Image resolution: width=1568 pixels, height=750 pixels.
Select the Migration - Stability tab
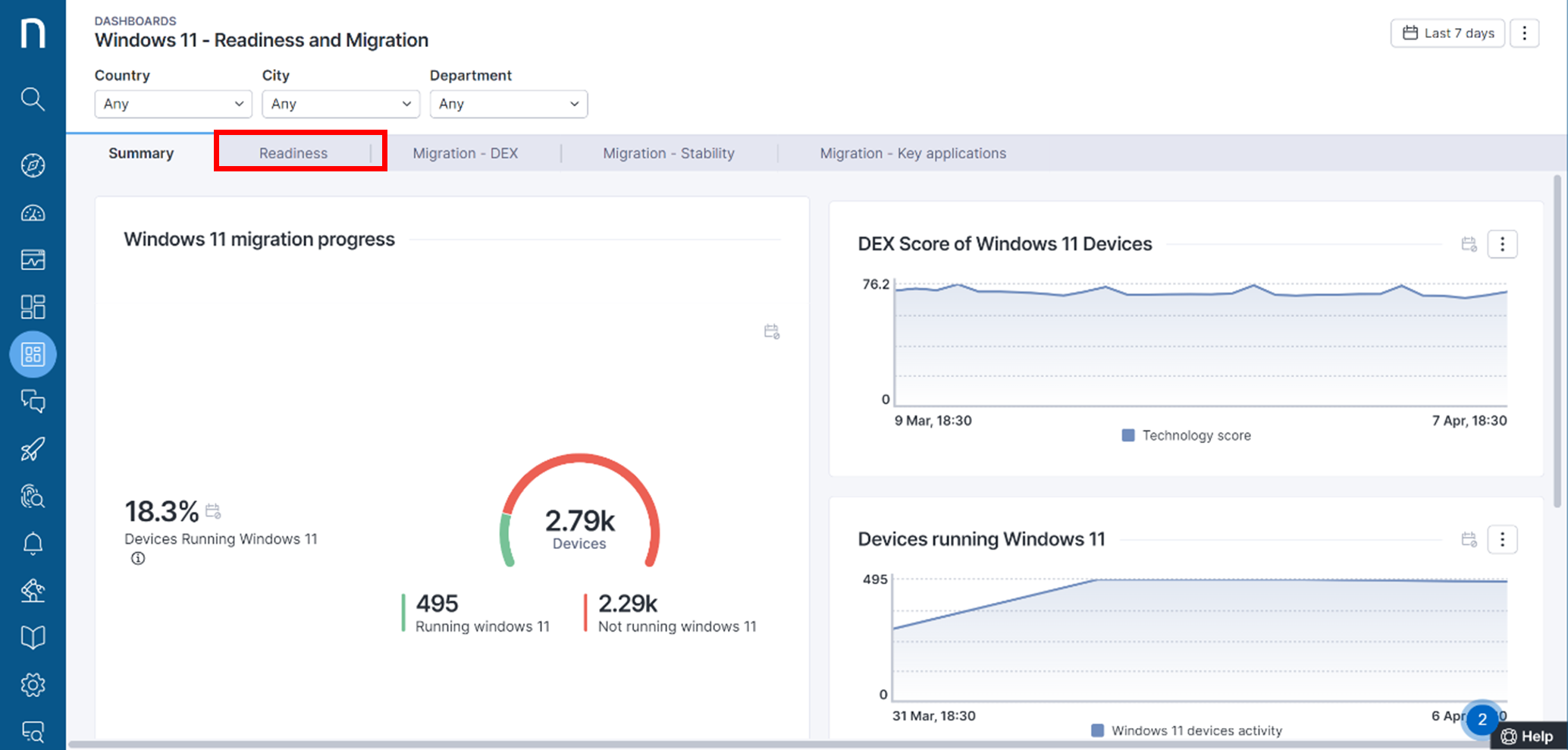coord(668,153)
